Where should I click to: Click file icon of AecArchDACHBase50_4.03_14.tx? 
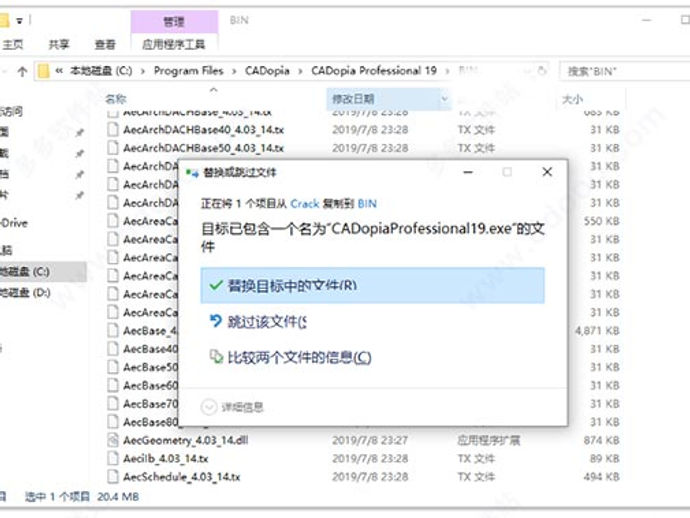[x=113, y=148]
